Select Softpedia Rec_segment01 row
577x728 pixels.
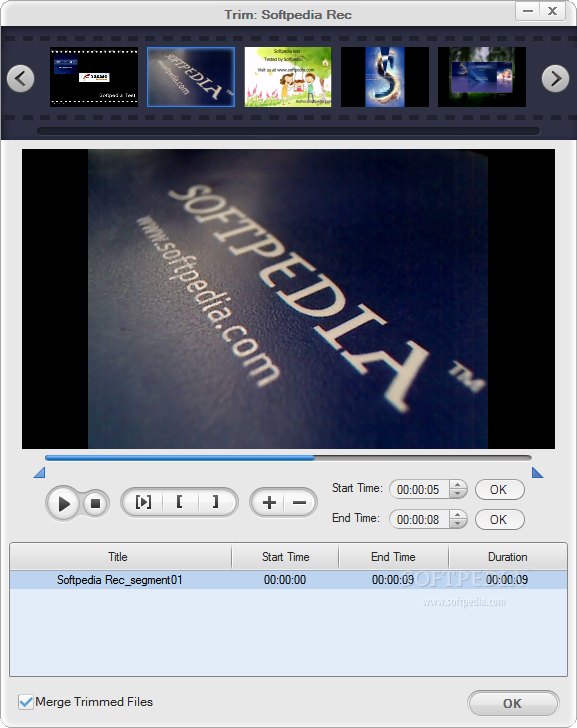(x=288, y=580)
